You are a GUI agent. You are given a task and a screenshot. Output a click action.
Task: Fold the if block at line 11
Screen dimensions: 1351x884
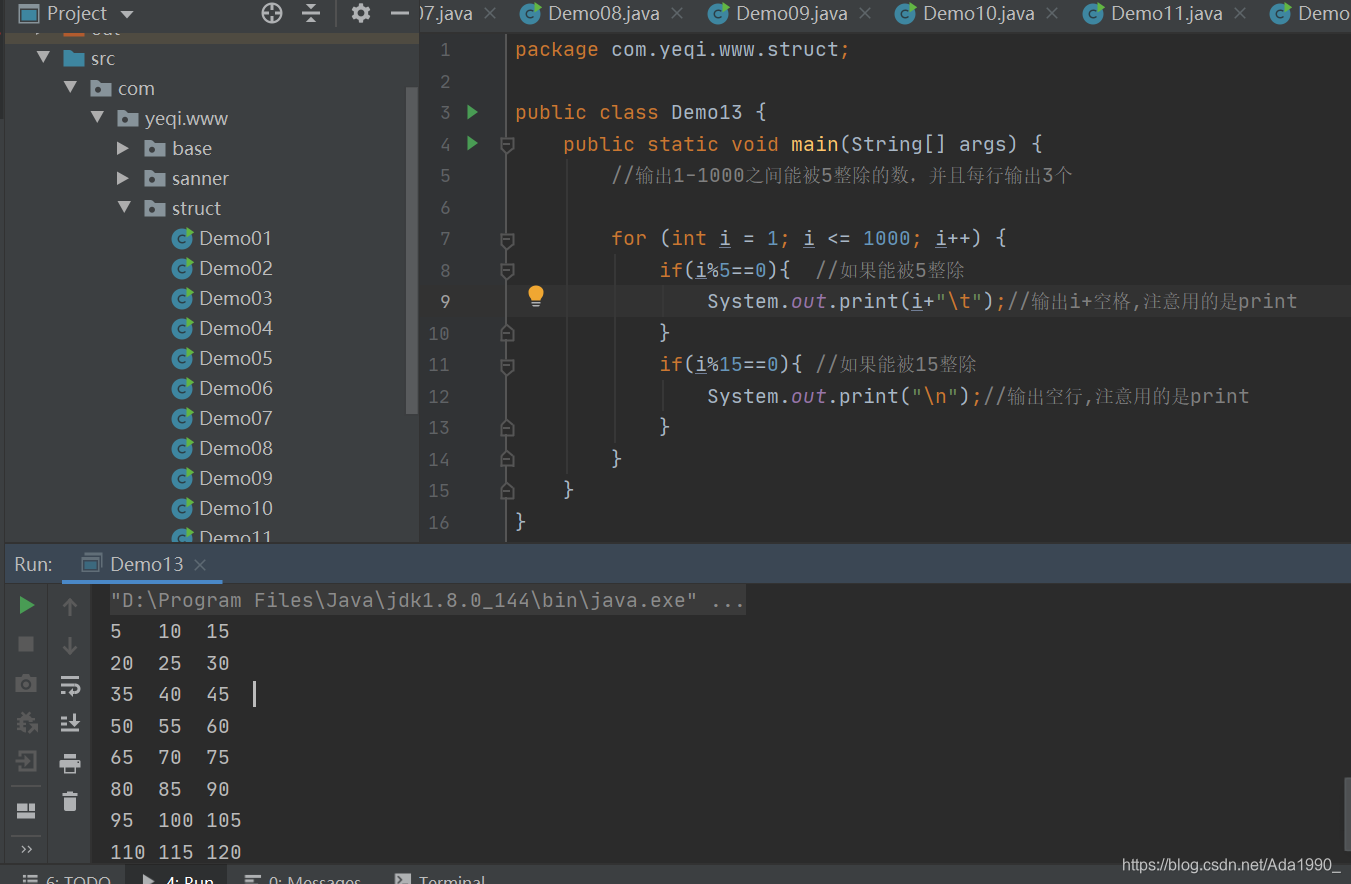507,365
